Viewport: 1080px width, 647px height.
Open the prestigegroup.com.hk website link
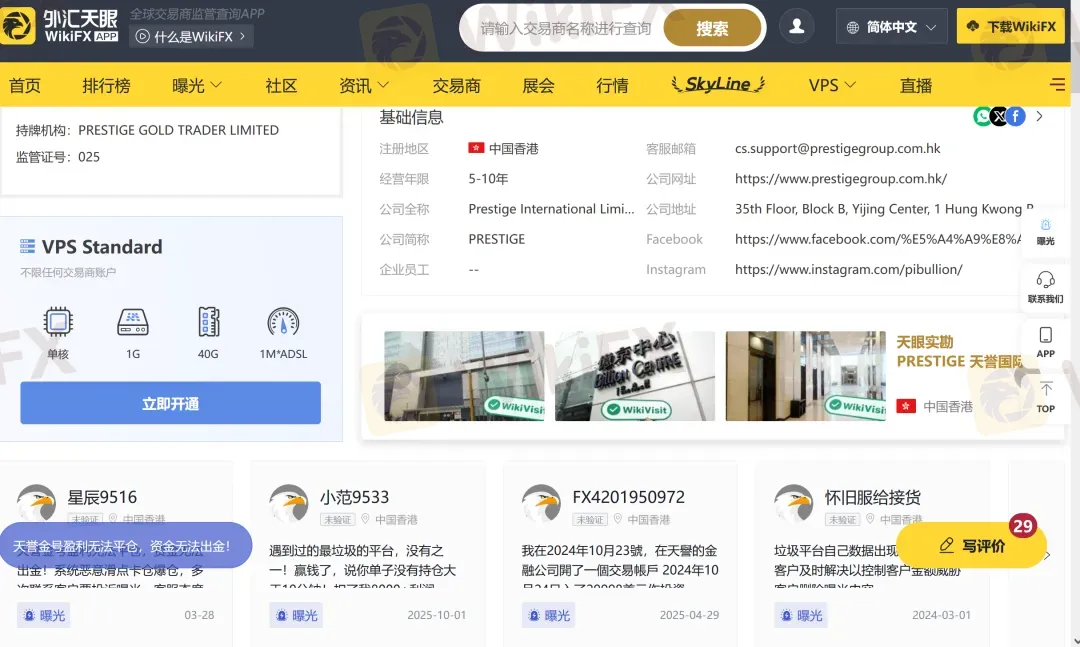pos(841,178)
